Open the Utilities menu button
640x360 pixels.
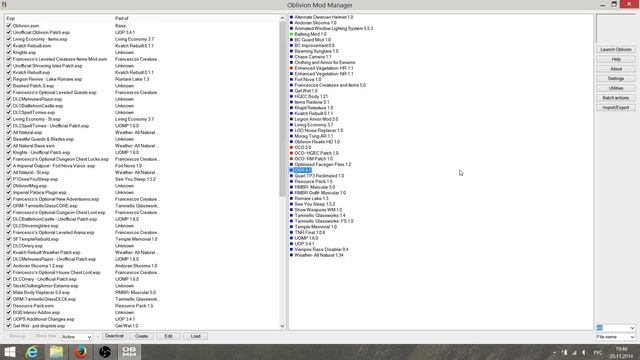click(616, 88)
